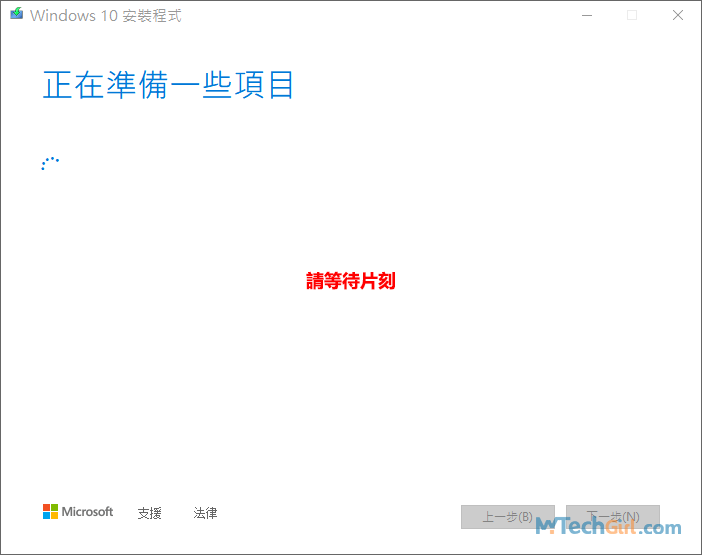This screenshot has height=555, width=702.
Task: Click the MyTechGirl watermark logo
Action: click(608, 526)
